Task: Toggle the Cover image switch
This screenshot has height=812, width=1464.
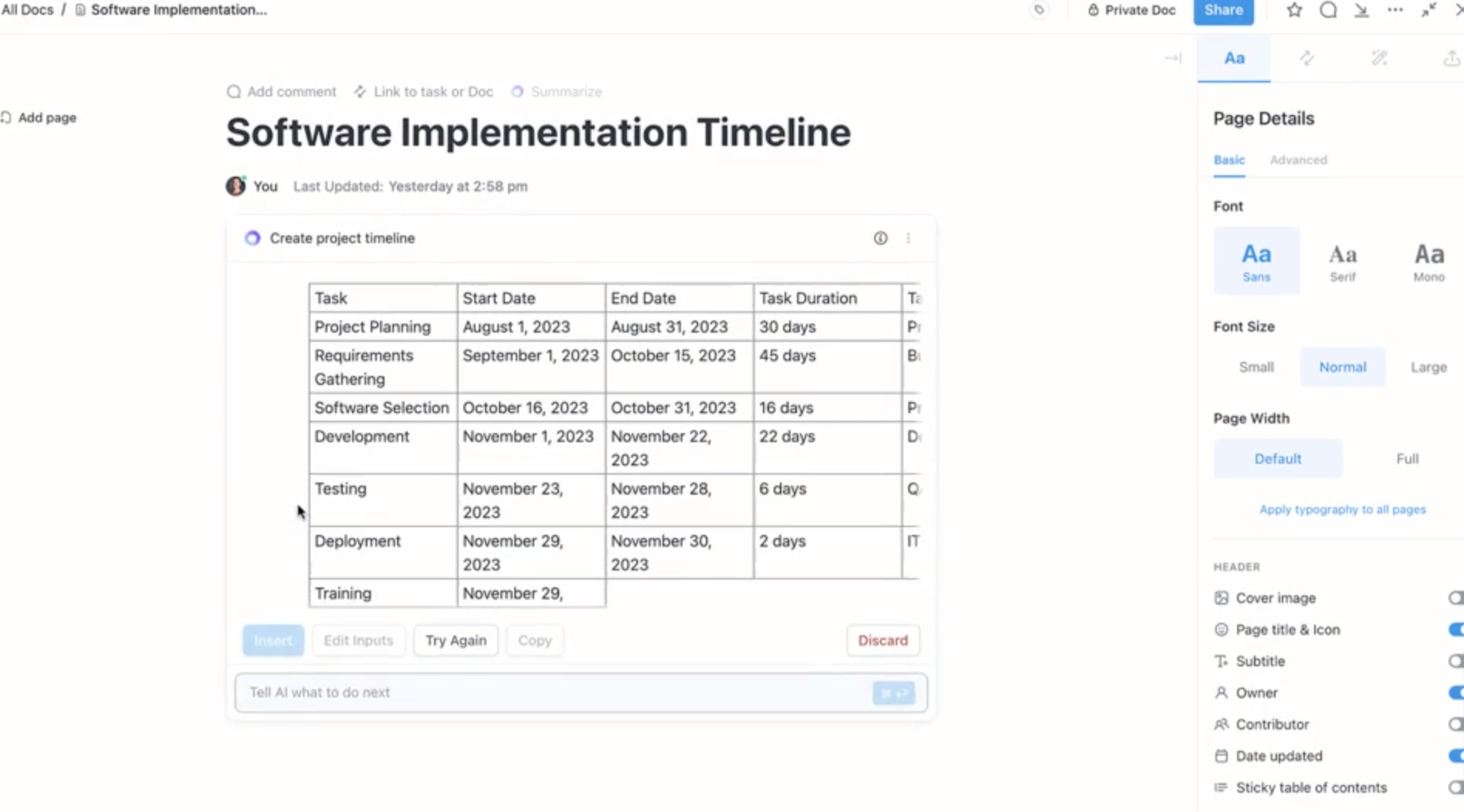Action: pyautogui.click(x=1456, y=598)
